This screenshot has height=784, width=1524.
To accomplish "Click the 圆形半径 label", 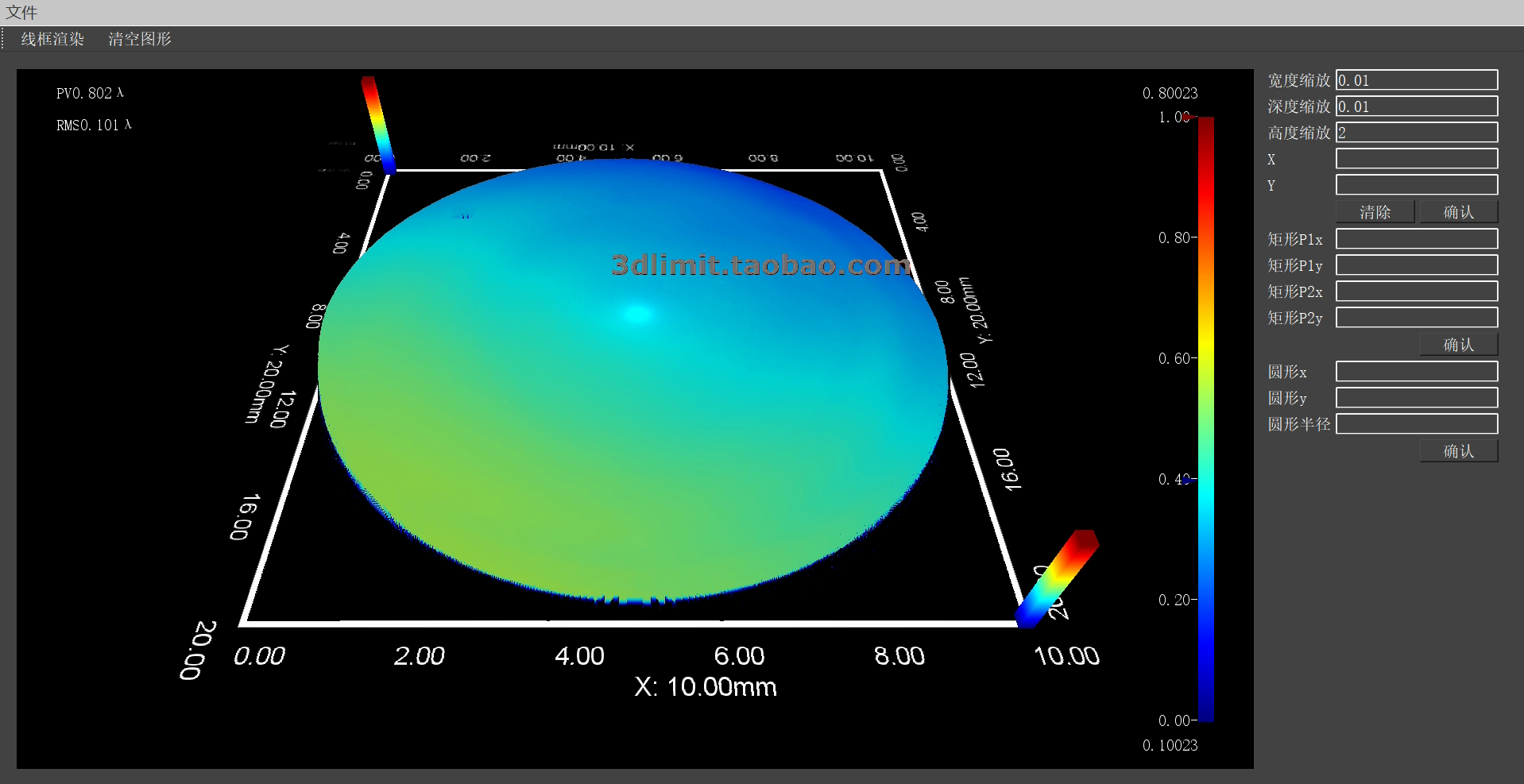I will click(x=1299, y=424).
